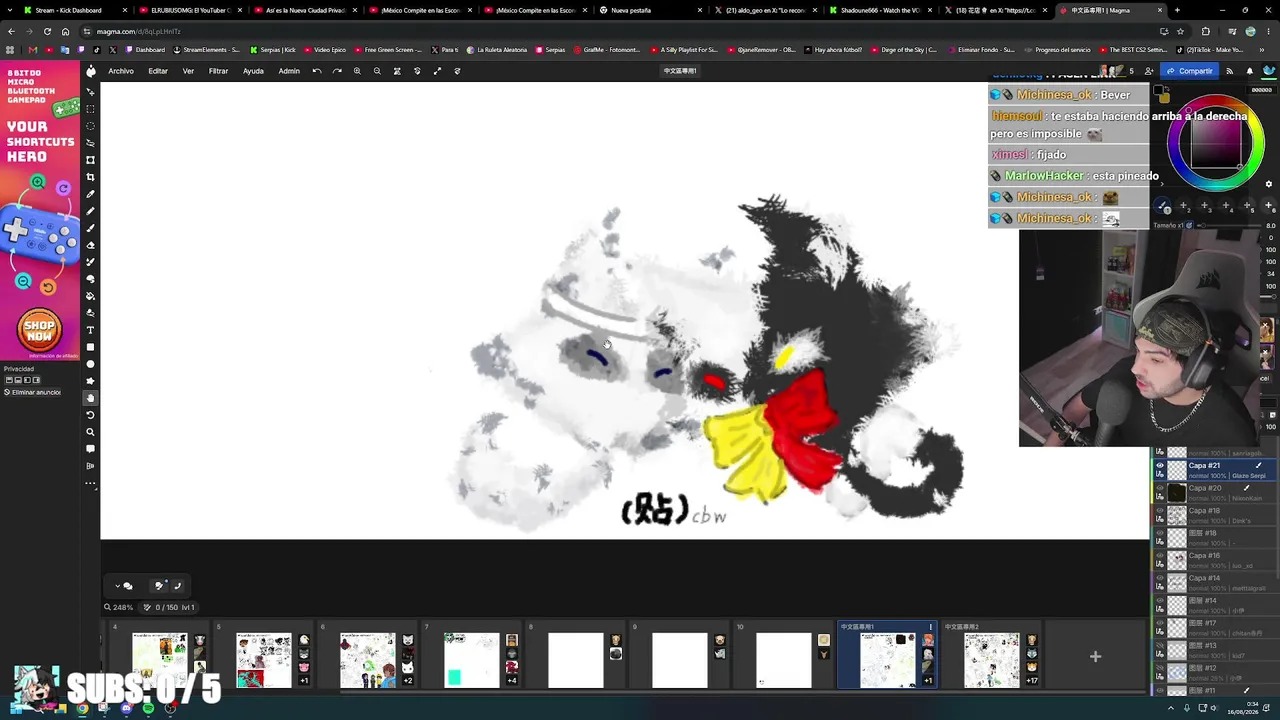Toggle visibility of layer Capa #14
Viewport: 1280px width, 720px height.
pos(1160,578)
